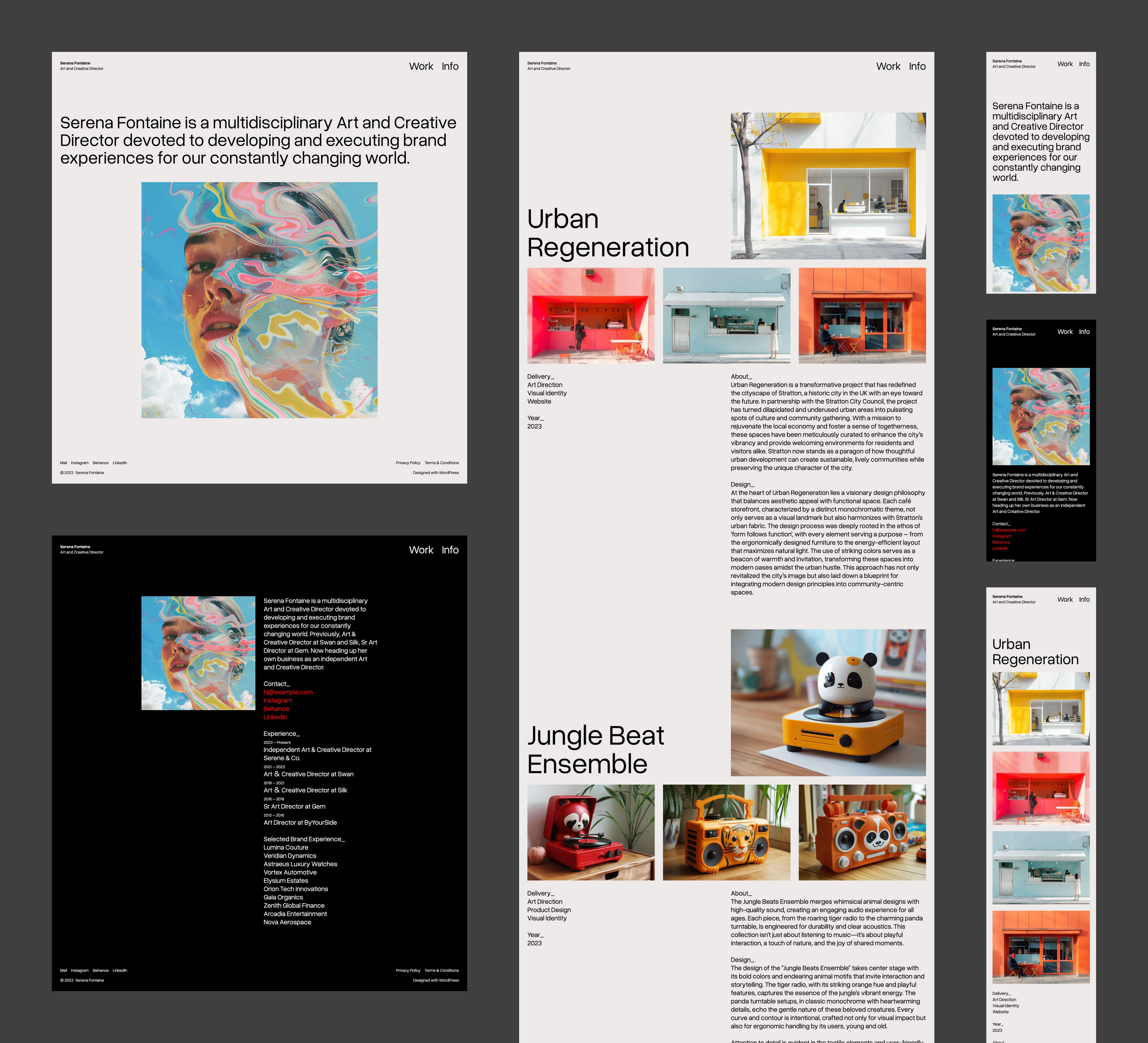Click Privacy Policy in the light homepage footer
This screenshot has width=1148, height=1043.
(x=408, y=463)
